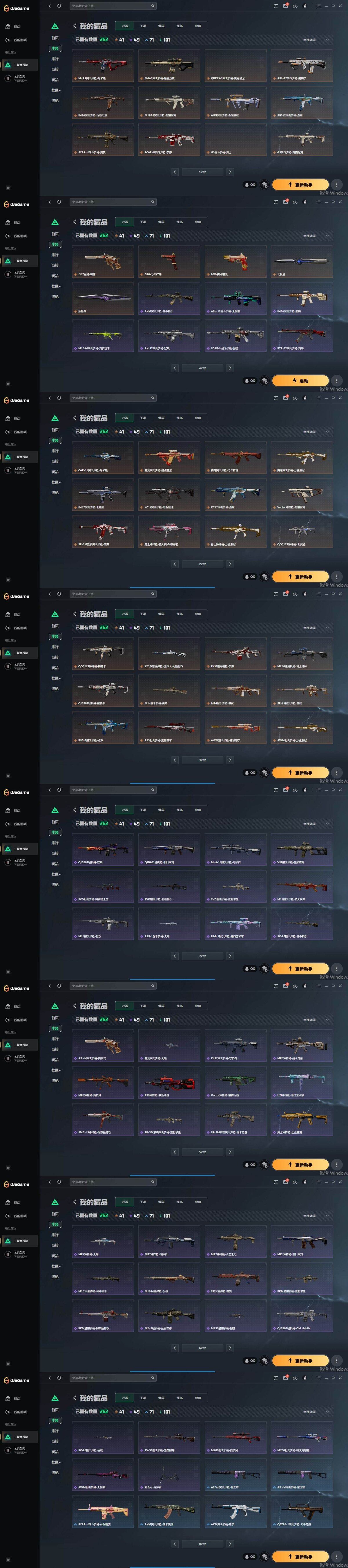Open the 全部武器 filter dropdown in the 8/22 window
Image resolution: width=348 pixels, height=1568 pixels.
click(x=316, y=1411)
